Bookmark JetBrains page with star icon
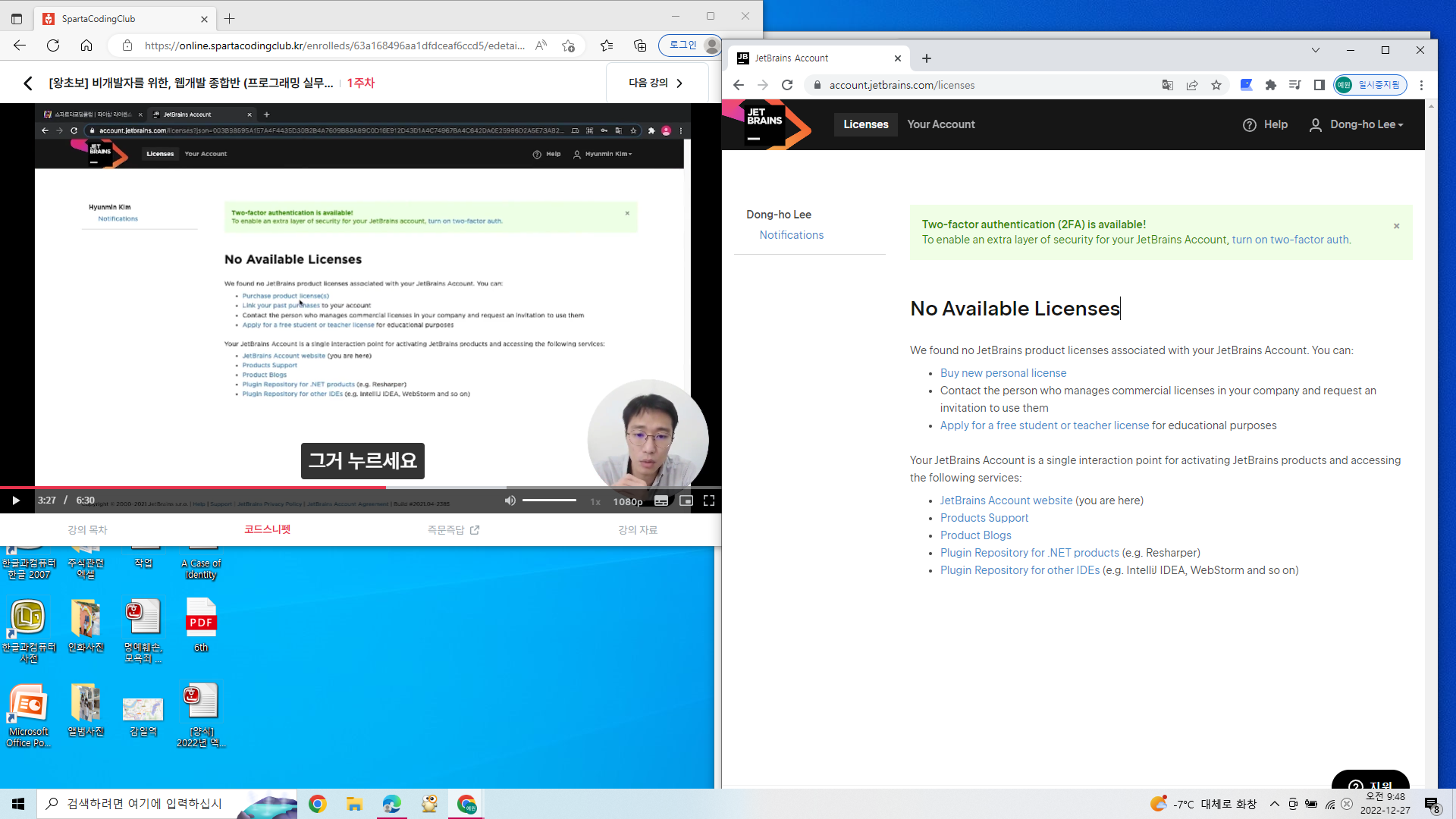This screenshot has height=819, width=1456. click(x=1216, y=85)
